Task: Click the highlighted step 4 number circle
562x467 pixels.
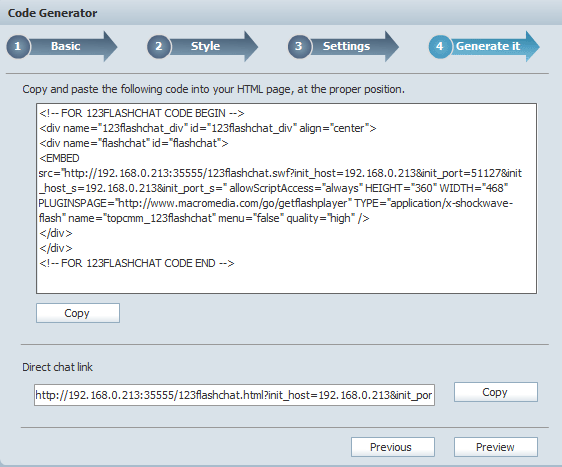Action: [x=440, y=46]
